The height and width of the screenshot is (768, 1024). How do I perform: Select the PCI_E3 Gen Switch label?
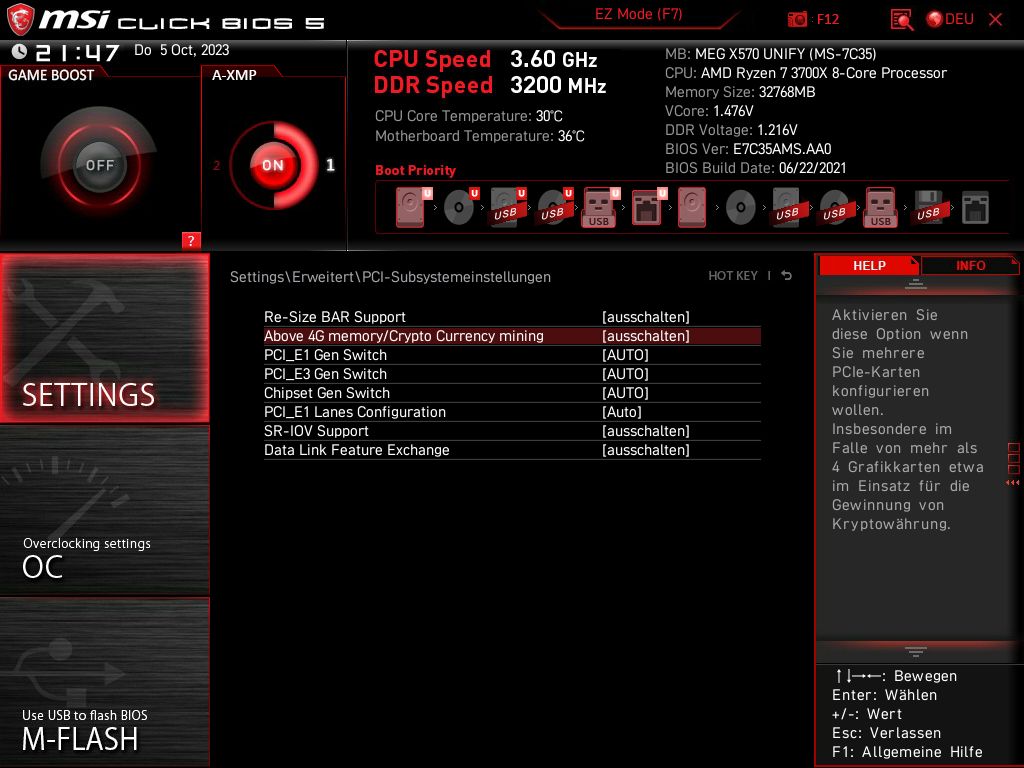click(x=325, y=374)
